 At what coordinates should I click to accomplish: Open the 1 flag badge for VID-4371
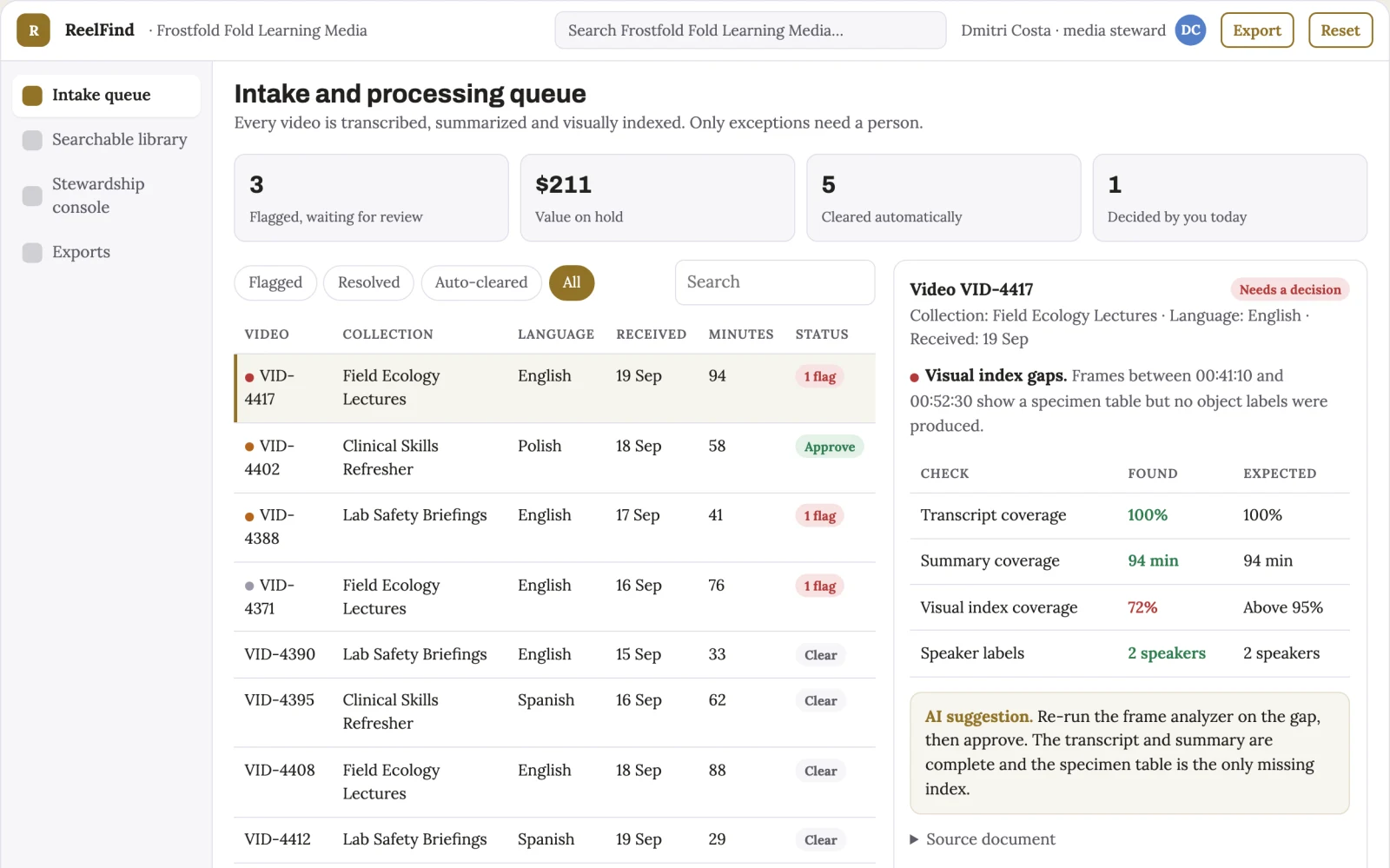(x=820, y=586)
